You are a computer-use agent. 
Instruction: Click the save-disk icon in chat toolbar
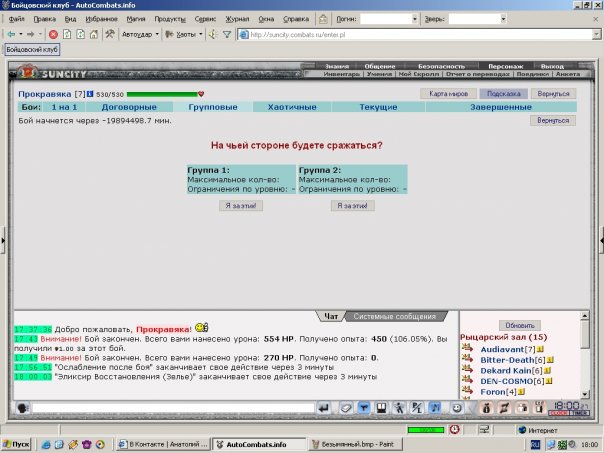click(381, 408)
